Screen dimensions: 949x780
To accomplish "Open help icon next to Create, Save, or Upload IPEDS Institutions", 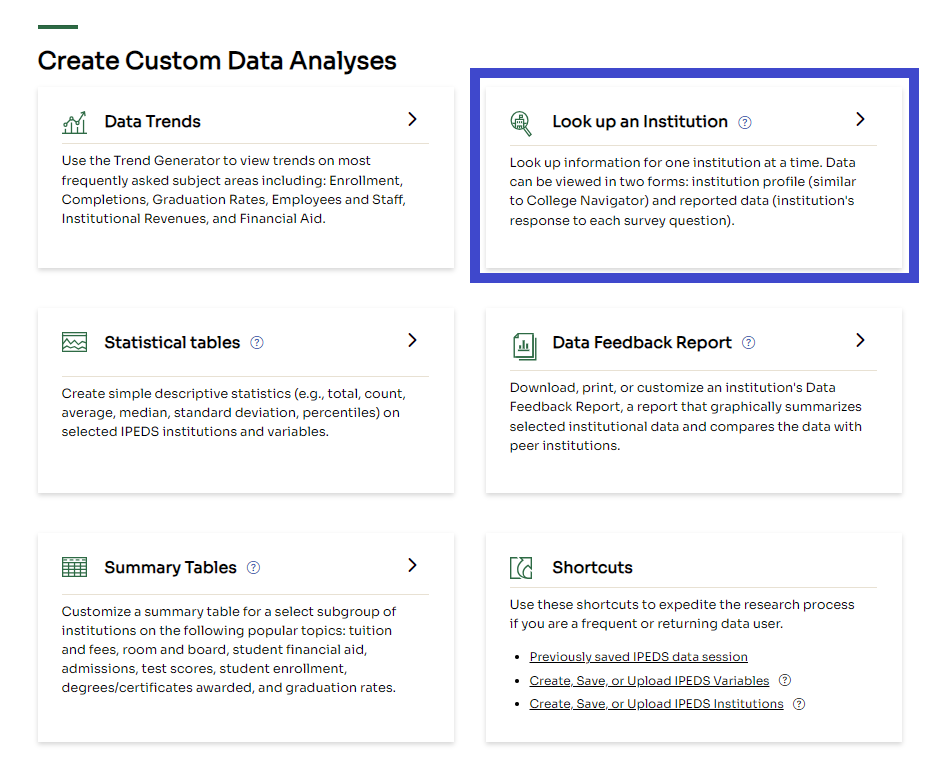I will coord(799,704).
